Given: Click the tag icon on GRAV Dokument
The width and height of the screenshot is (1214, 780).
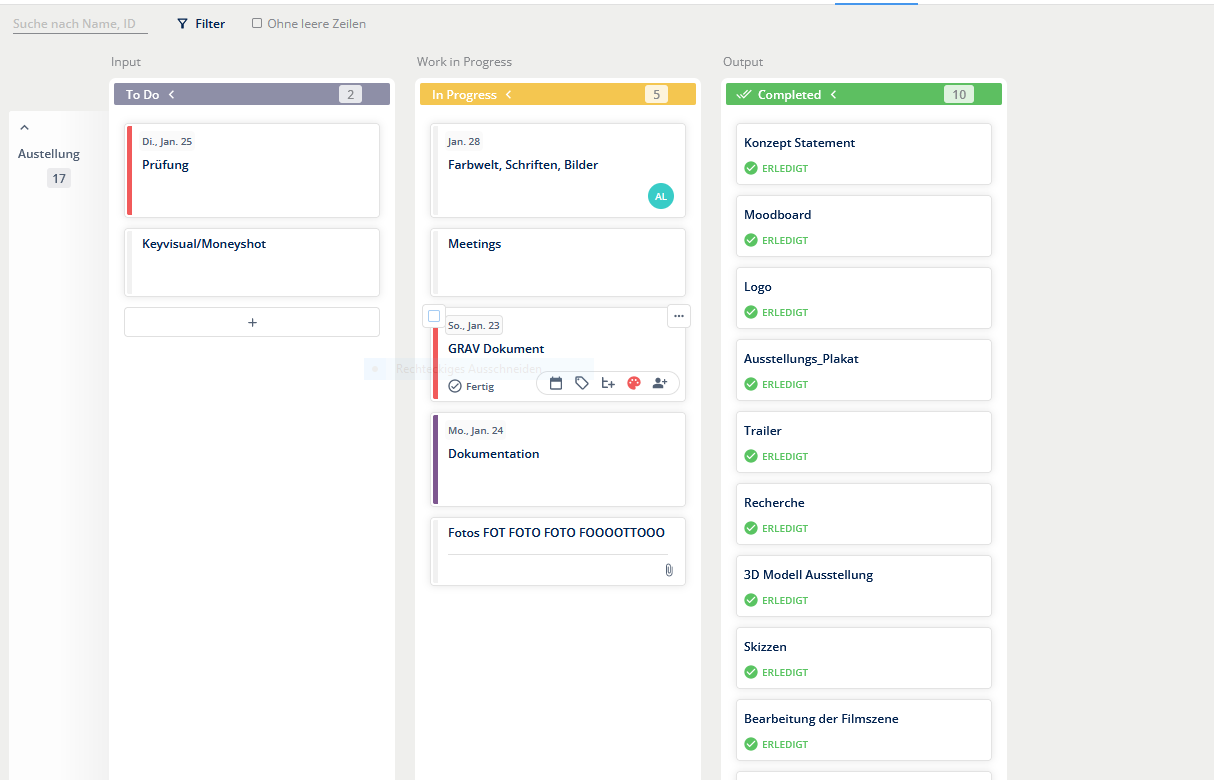Looking at the screenshot, I should click(x=582, y=383).
